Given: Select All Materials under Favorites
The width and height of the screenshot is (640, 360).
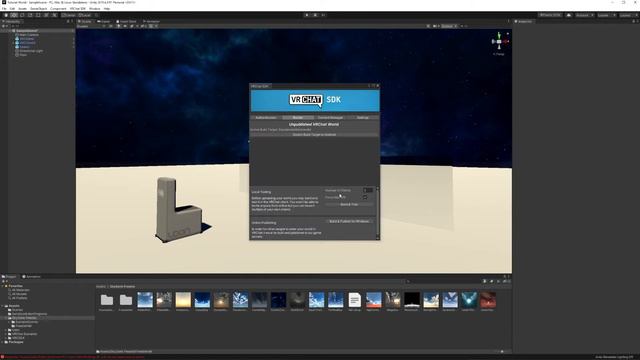Looking at the screenshot, I should pyautogui.click(x=19, y=290).
